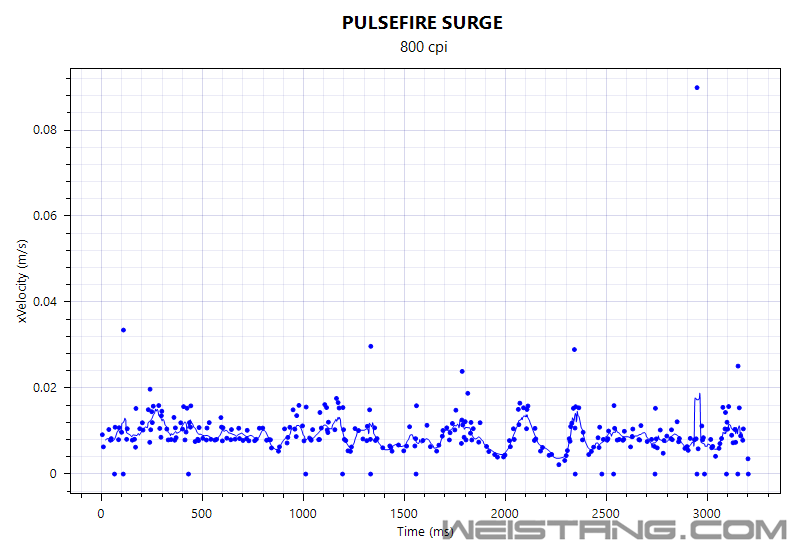The width and height of the screenshot is (800, 553).
Task: Click the 2500 x-axis tick label
Action: [x=606, y=514]
